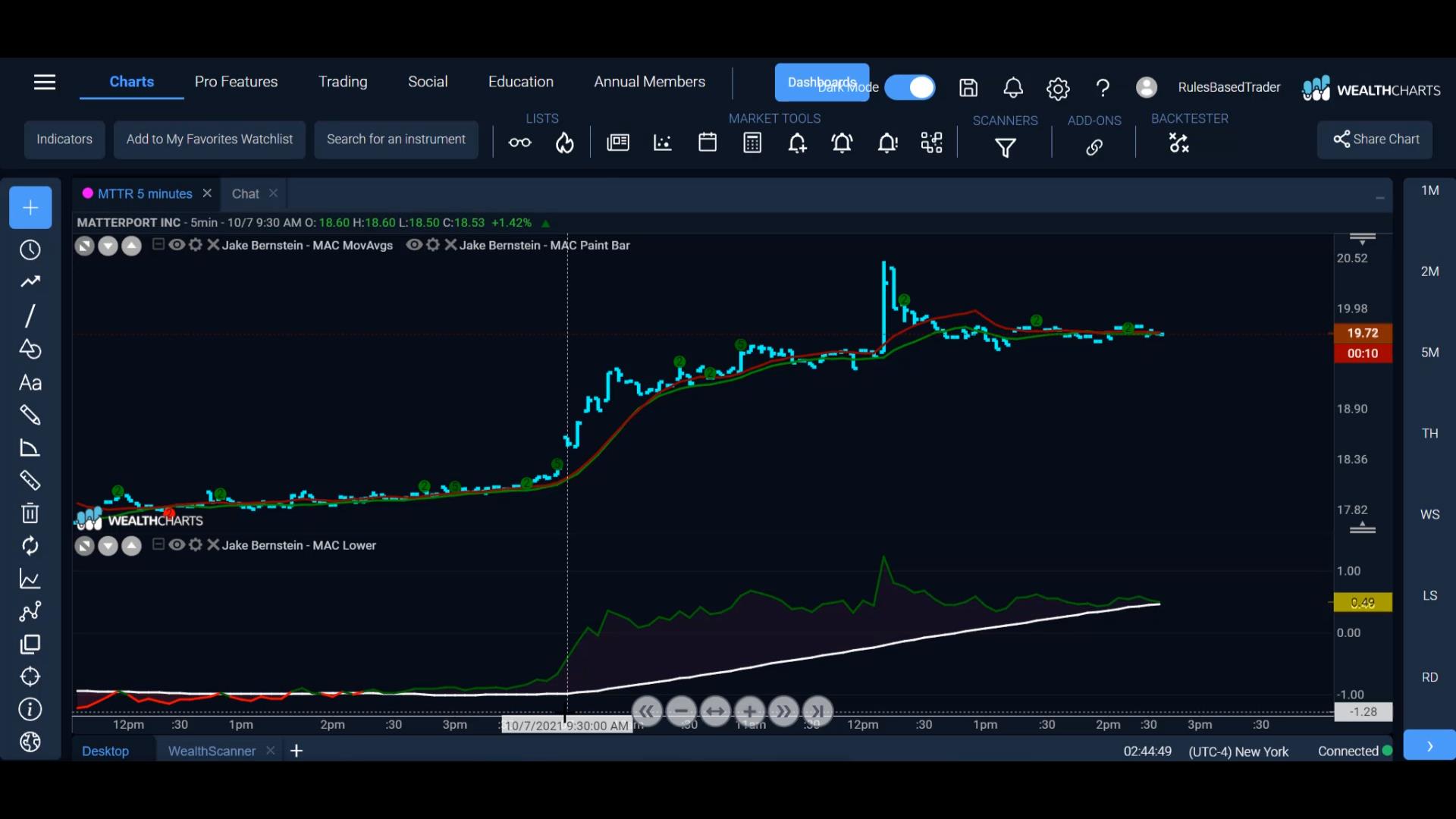Toggle the Dark Mode switch
The height and width of the screenshot is (819, 1456).
(910, 87)
